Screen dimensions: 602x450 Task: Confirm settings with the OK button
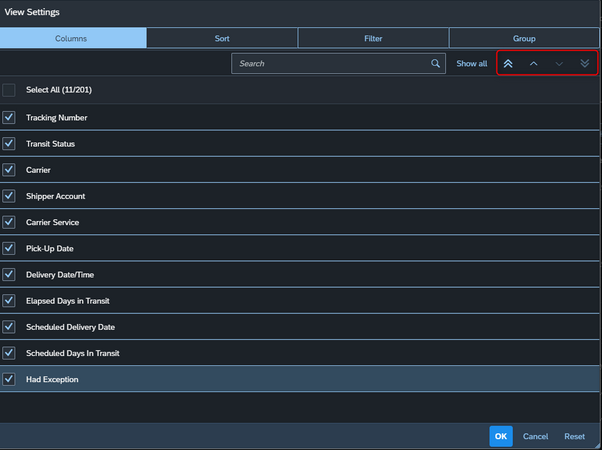501,436
